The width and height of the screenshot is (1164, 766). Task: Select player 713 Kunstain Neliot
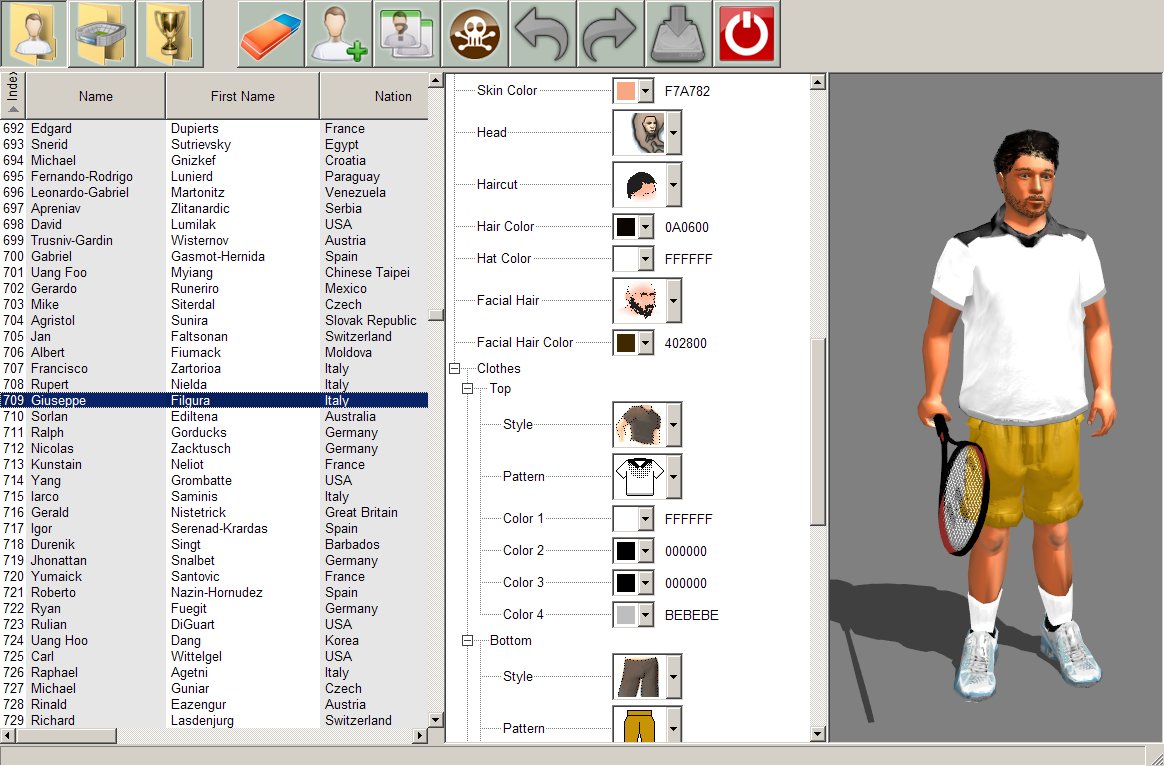(214, 465)
